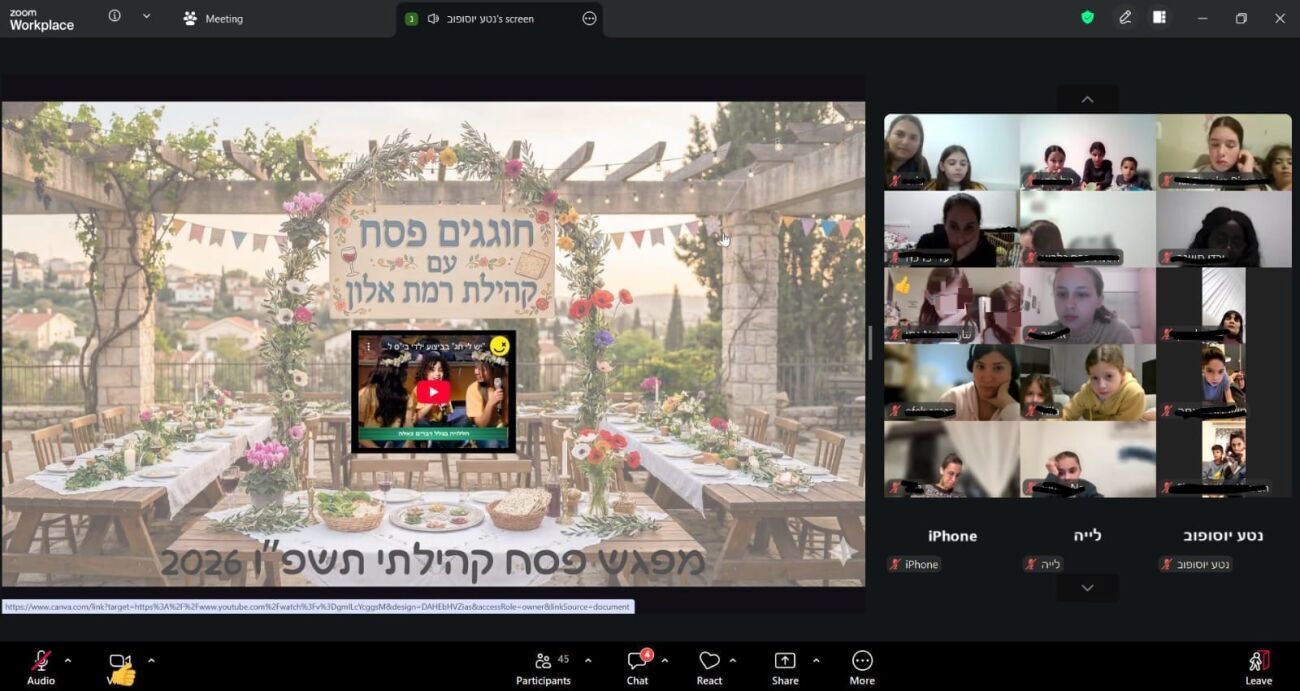Change the view layout icon
This screenshot has height=691, width=1300.
(1159, 18)
